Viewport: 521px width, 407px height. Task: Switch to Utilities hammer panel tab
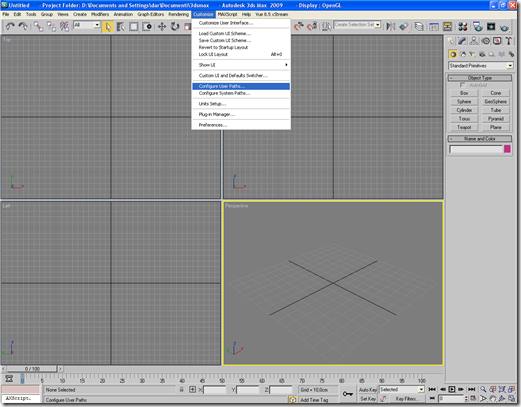click(509, 41)
